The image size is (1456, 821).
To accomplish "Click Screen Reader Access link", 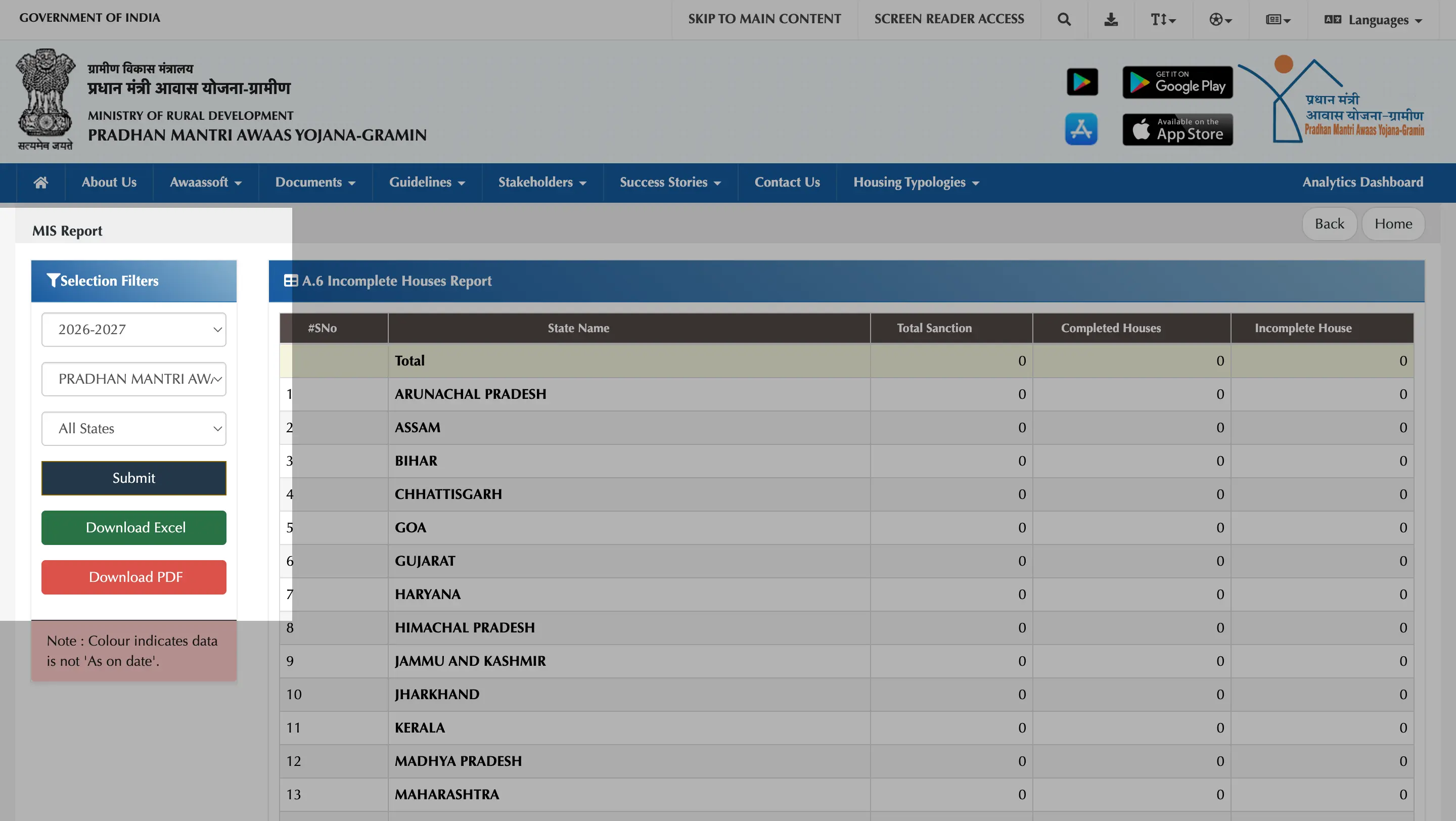I will [x=949, y=19].
